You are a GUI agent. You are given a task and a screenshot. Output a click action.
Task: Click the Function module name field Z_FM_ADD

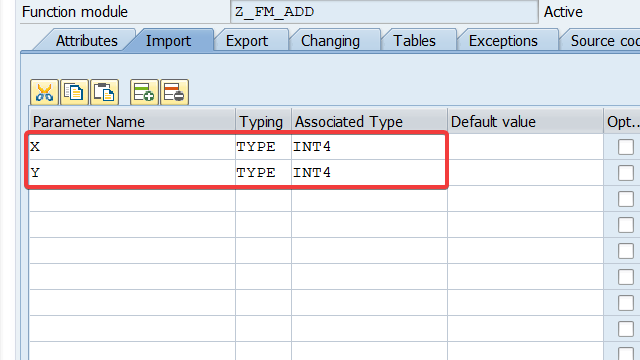tap(384, 12)
